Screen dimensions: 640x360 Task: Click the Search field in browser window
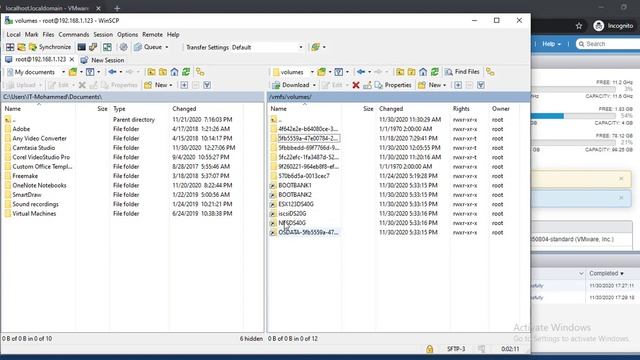point(608,44)
